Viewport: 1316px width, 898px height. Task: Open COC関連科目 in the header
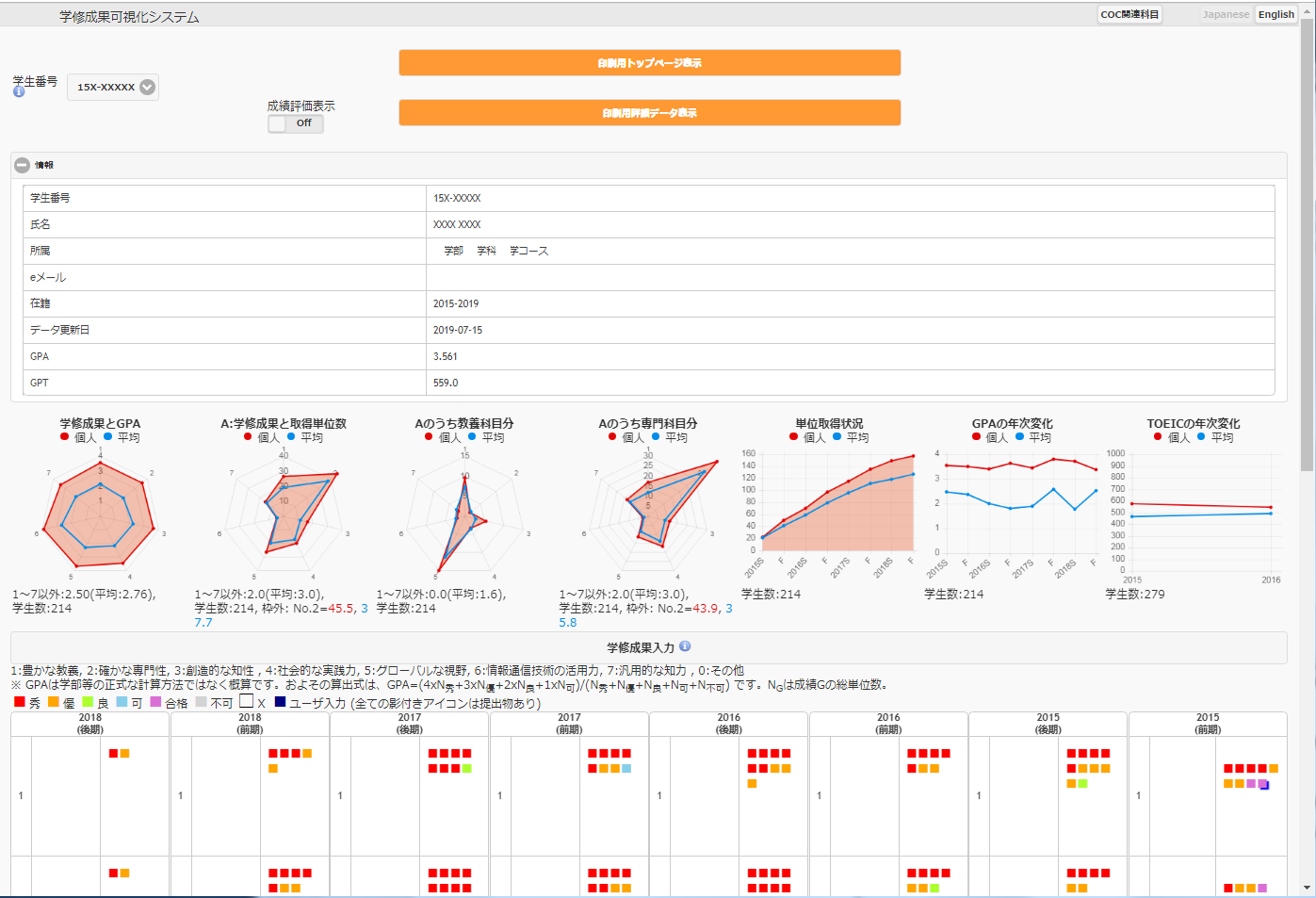1129,14
